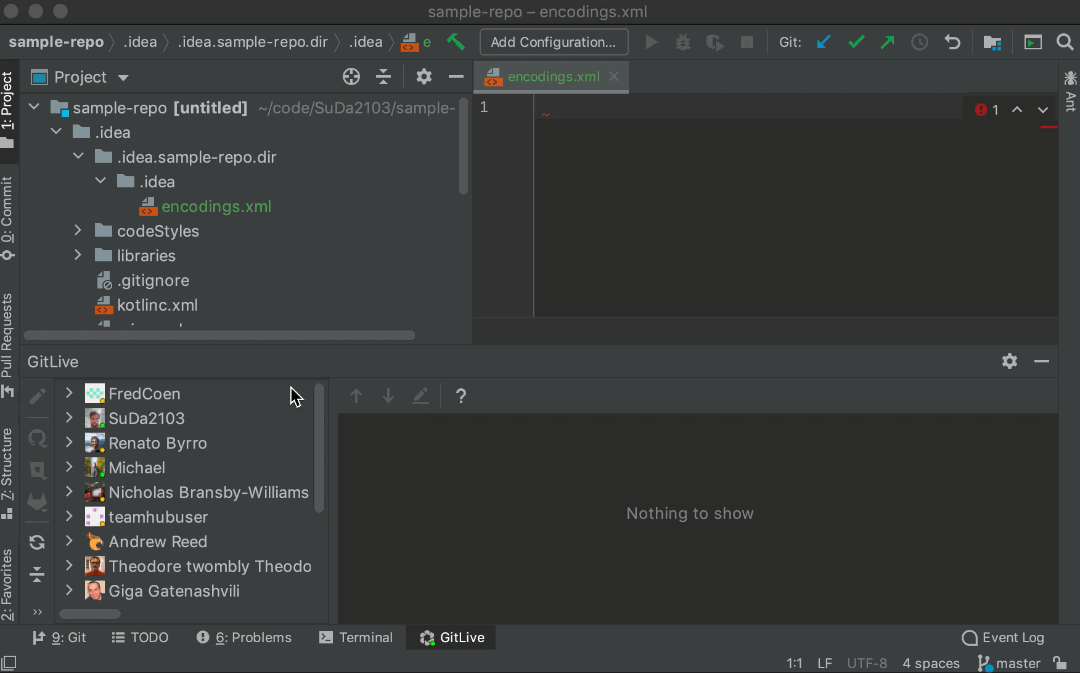The image size is (1080, 673).
Task: Expand the libraries folder
Action: (x=78, y=255)
